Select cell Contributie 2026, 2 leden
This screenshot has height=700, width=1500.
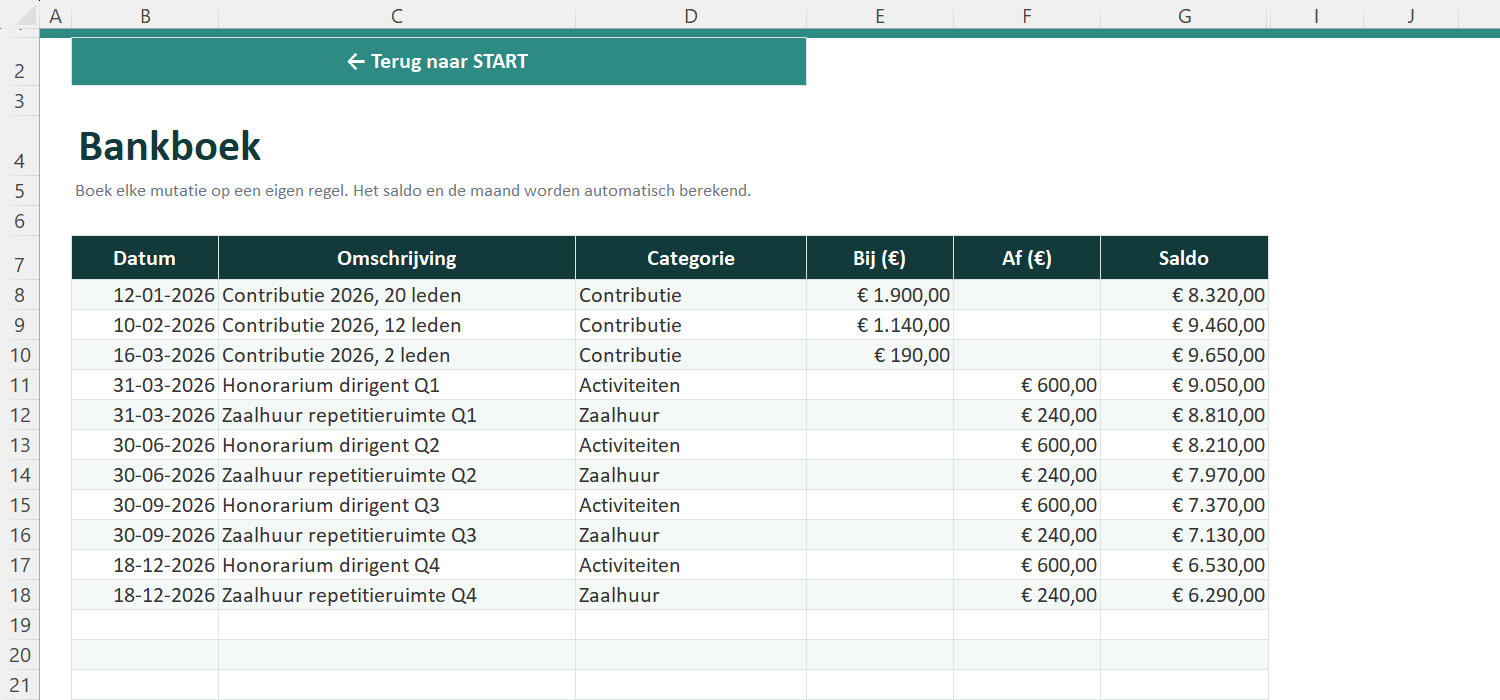[397, 355]
